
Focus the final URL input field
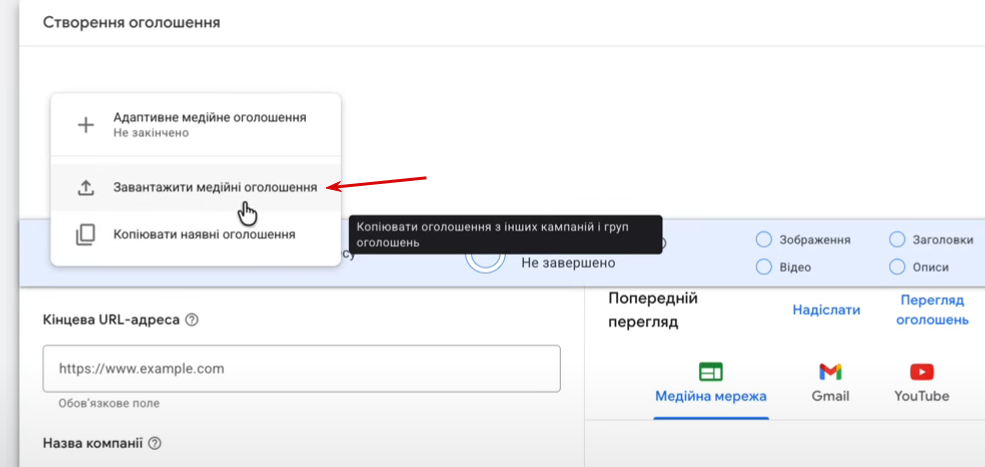(x=302, y=368)
